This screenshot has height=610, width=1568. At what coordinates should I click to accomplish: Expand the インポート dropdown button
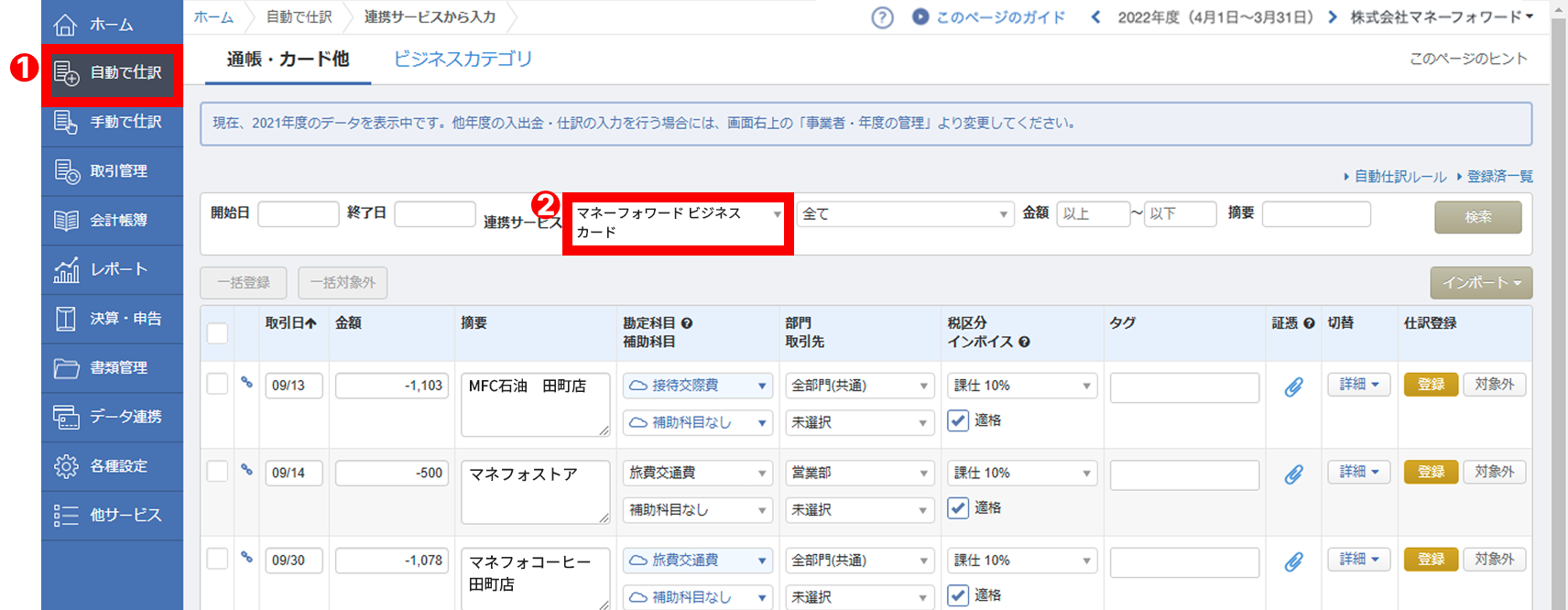1480,283
